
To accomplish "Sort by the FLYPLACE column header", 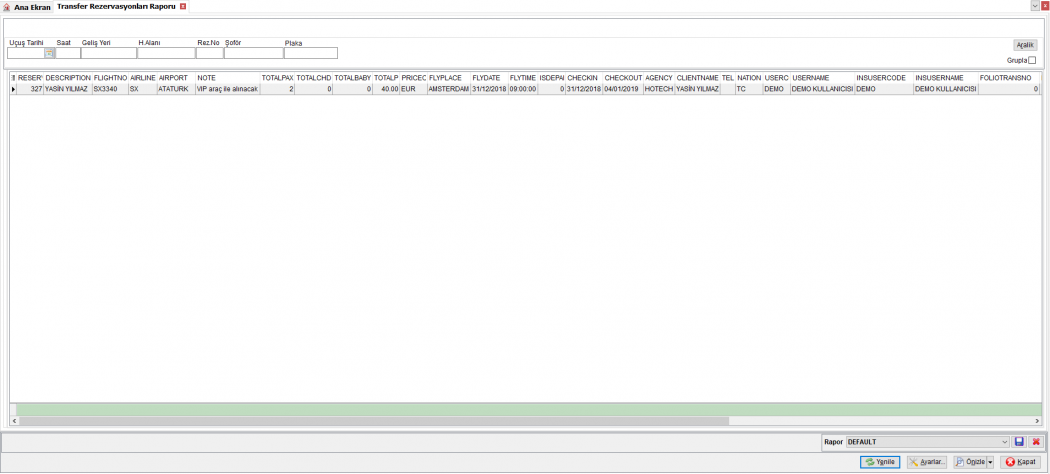I will click(x=448, y=78).
